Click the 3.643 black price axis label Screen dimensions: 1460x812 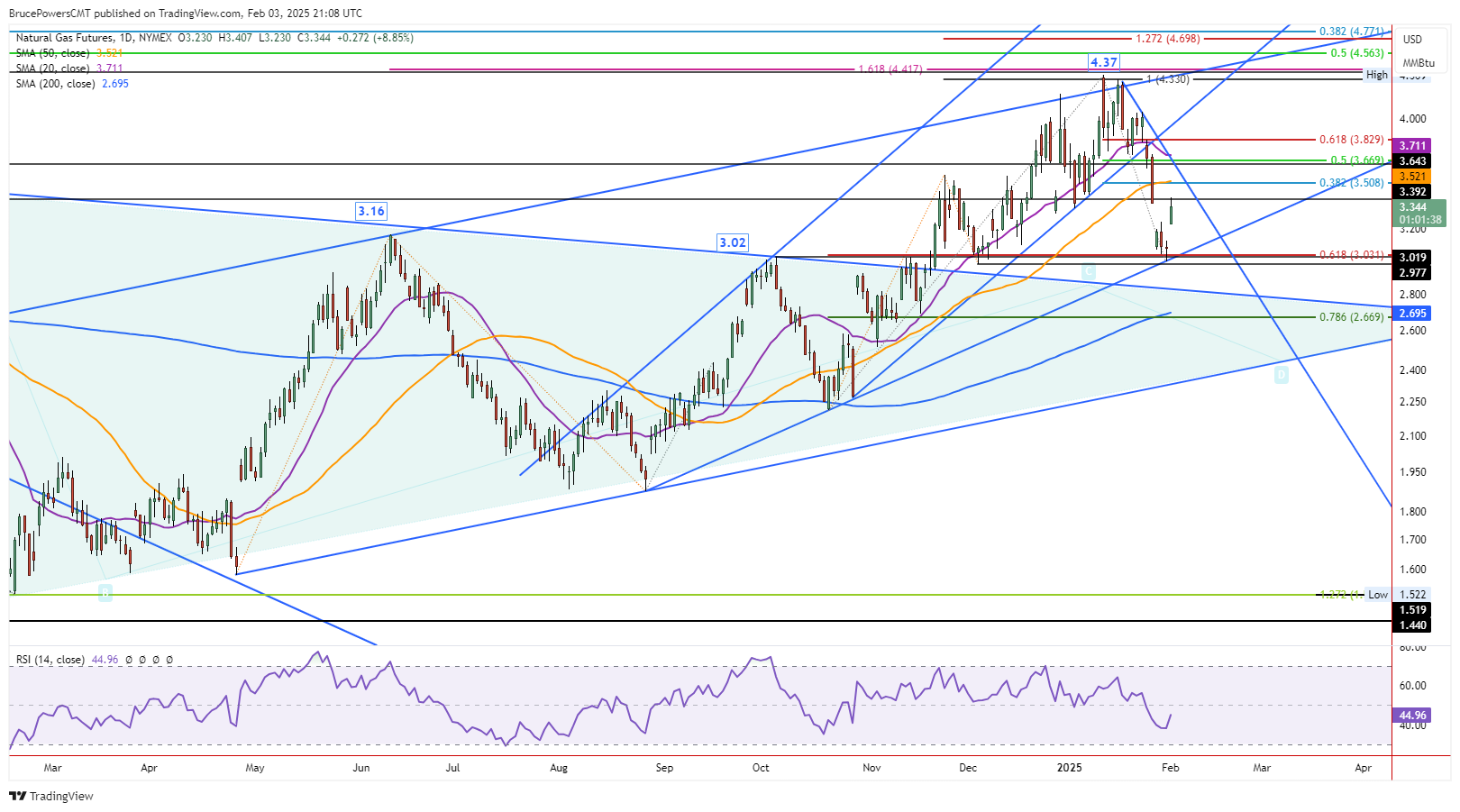[x=1412, y=161]
